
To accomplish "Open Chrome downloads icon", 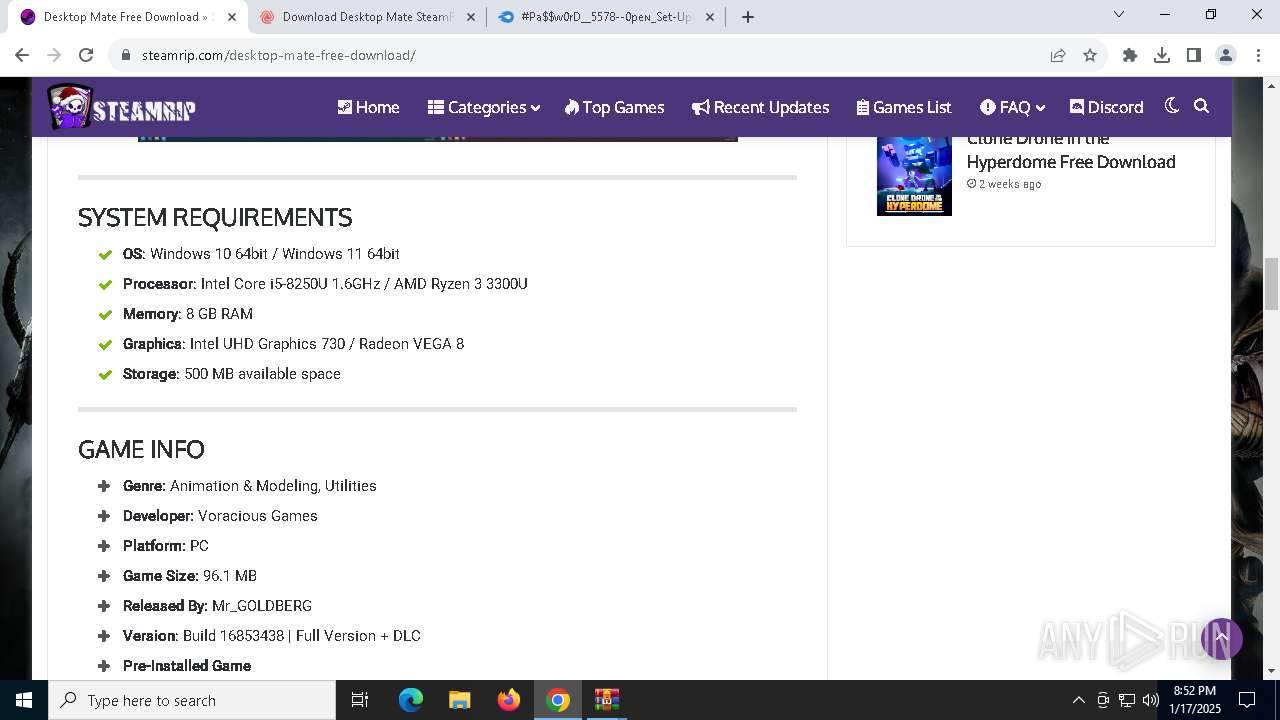I will (1162, 55).
